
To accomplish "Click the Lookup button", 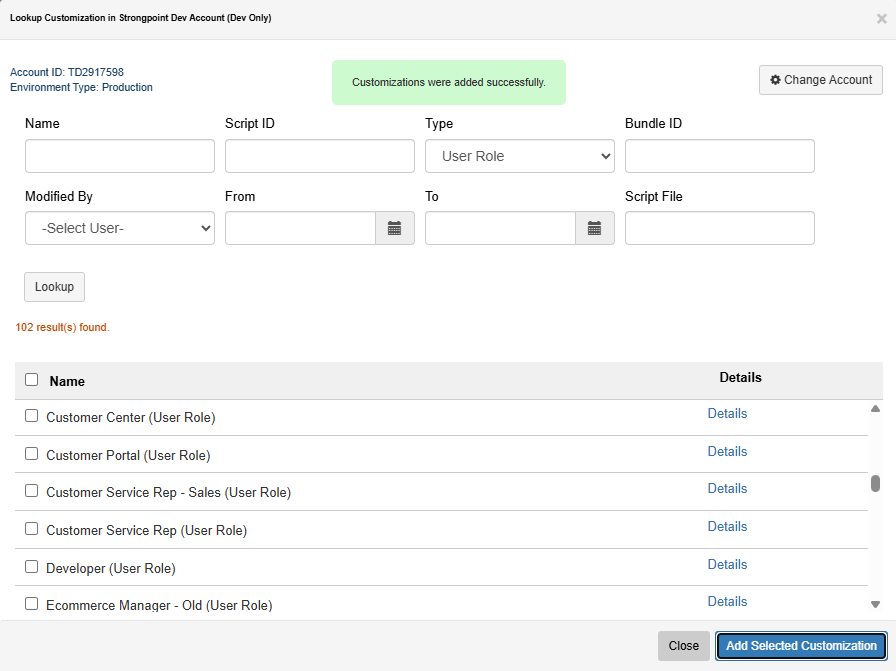I will 54,287.
